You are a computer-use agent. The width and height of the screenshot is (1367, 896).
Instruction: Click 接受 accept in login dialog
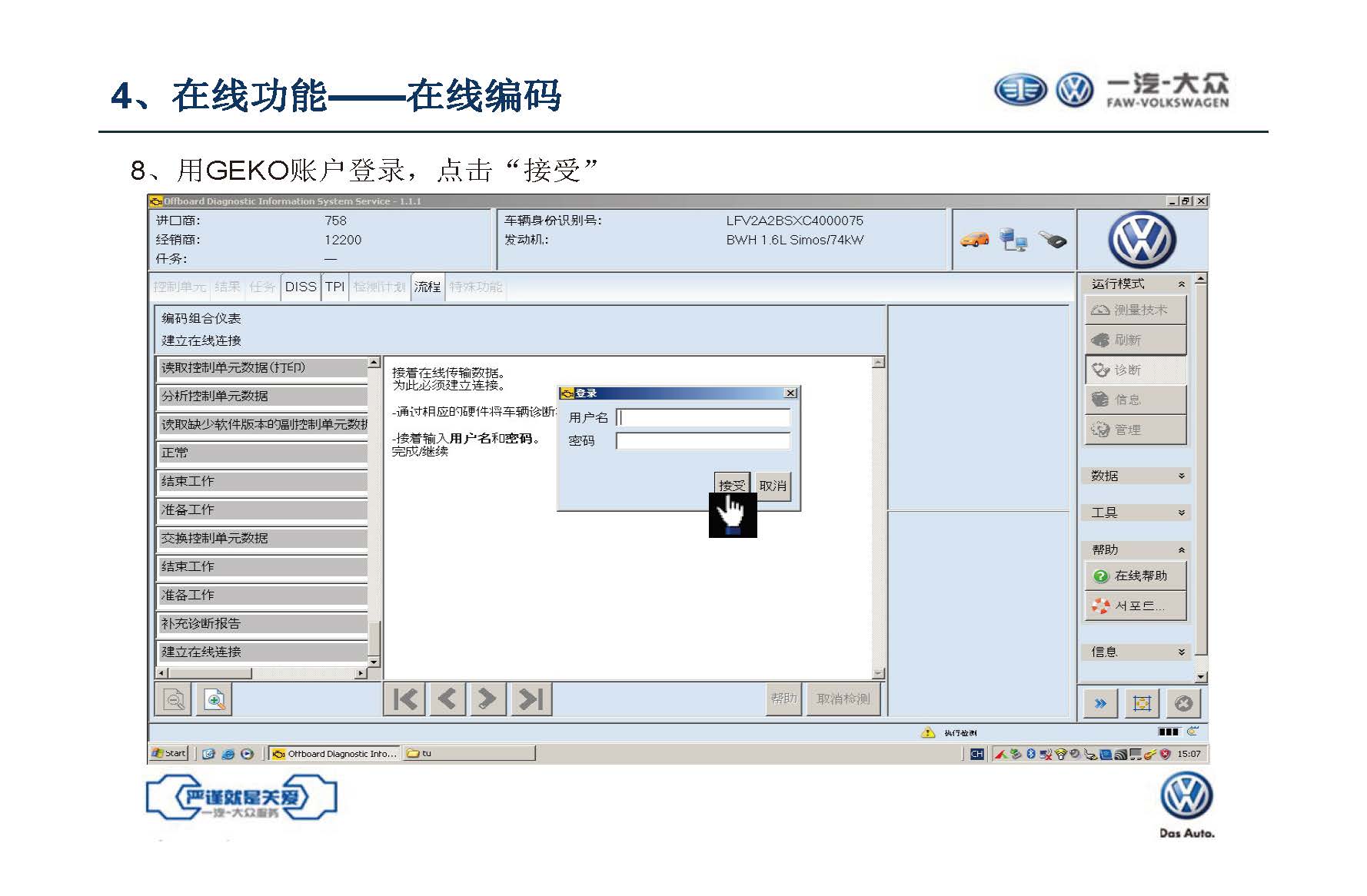(x=732, y=486)
